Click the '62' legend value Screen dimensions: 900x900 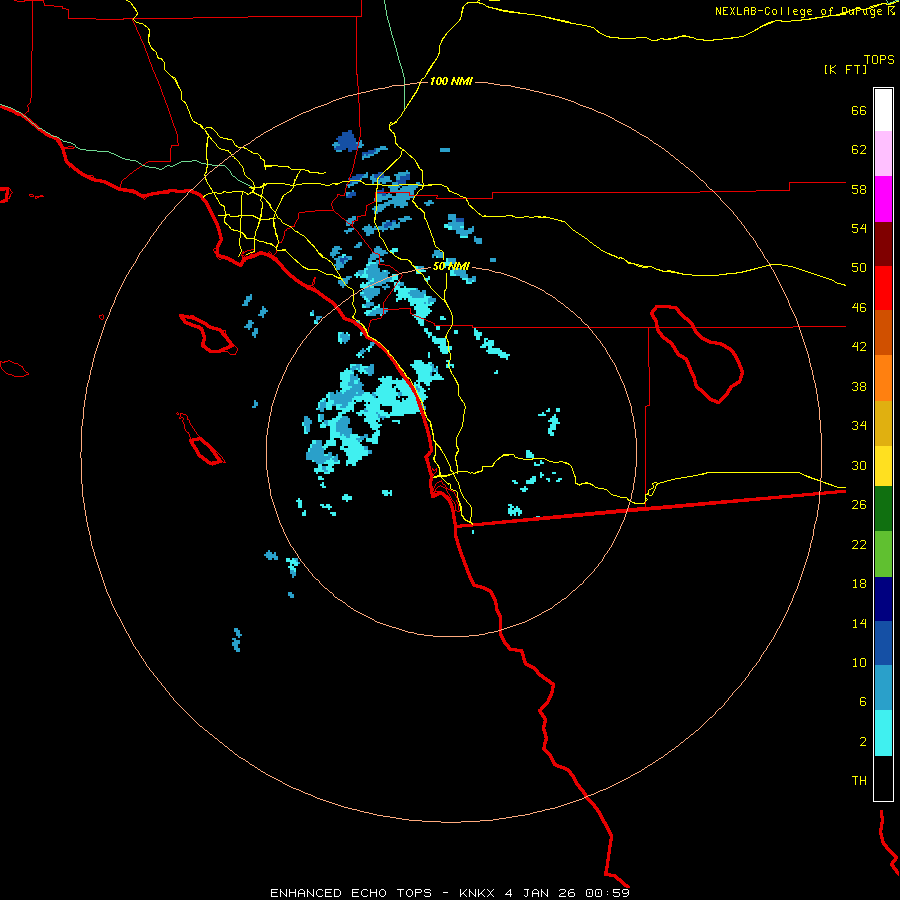click(x=859, y=150)
